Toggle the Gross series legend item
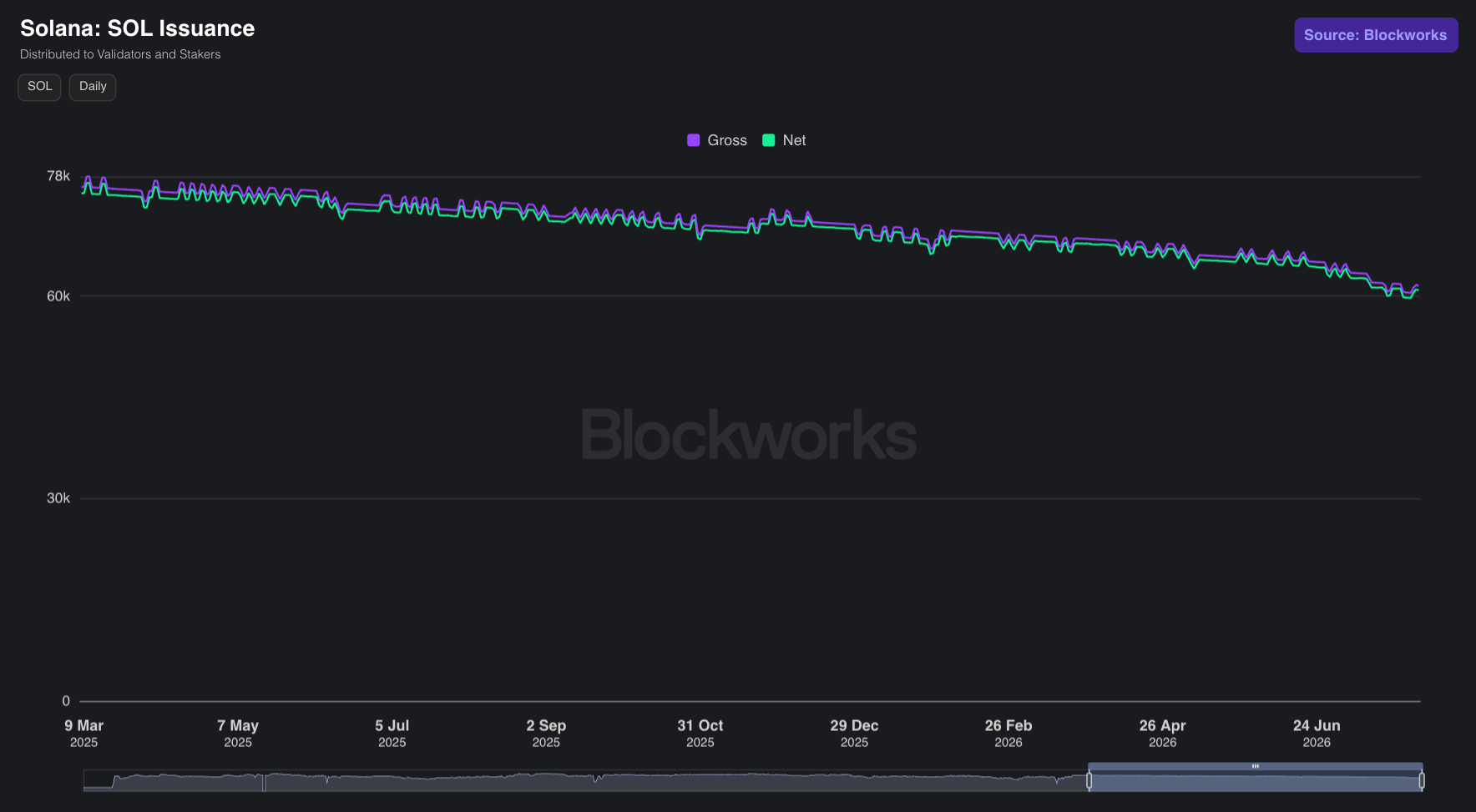1476x812 pixels. tap(717, 140)
